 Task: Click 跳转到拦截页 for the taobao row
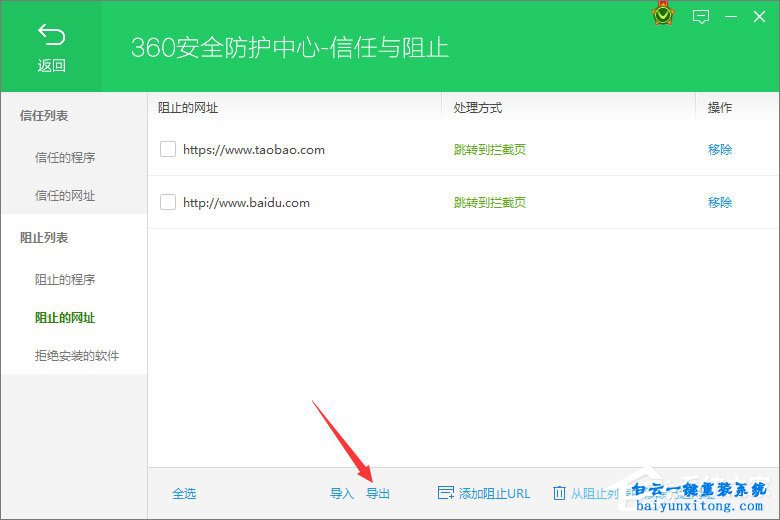(x=489, y=149)
